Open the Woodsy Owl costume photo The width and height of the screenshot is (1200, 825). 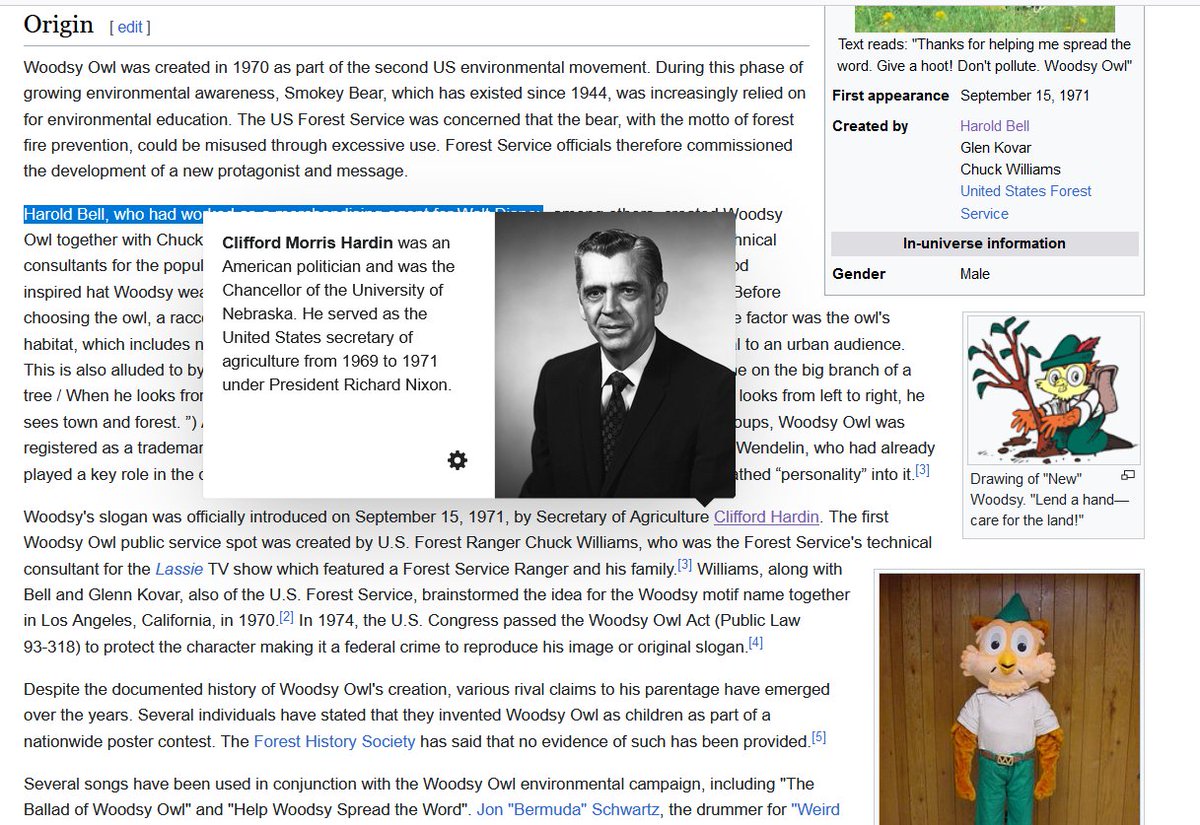coord(1008,698)
